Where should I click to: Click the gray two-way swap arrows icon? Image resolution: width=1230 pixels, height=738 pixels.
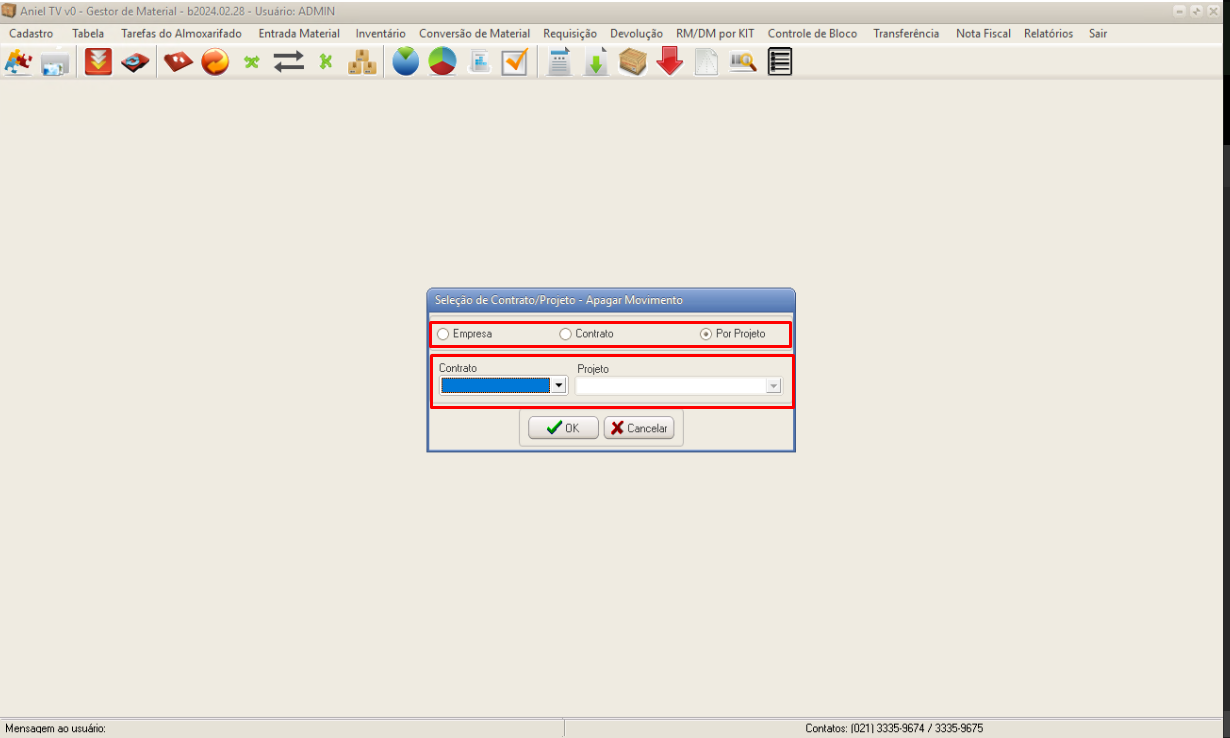(x=289, y=62)
